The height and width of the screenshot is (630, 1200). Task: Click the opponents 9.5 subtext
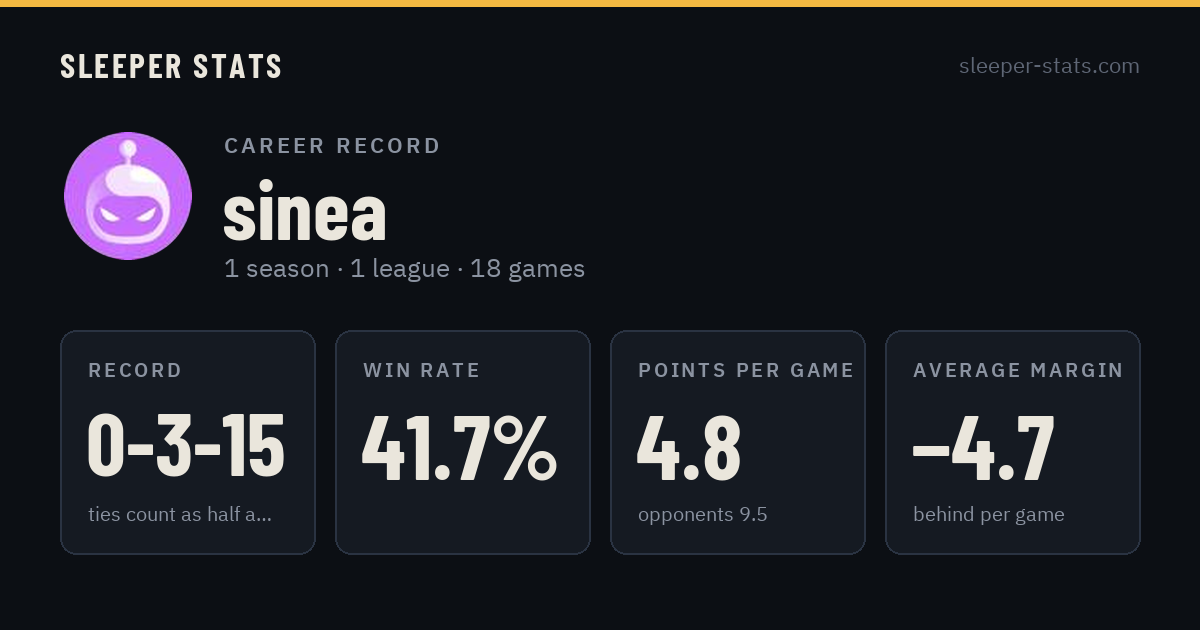702,514
